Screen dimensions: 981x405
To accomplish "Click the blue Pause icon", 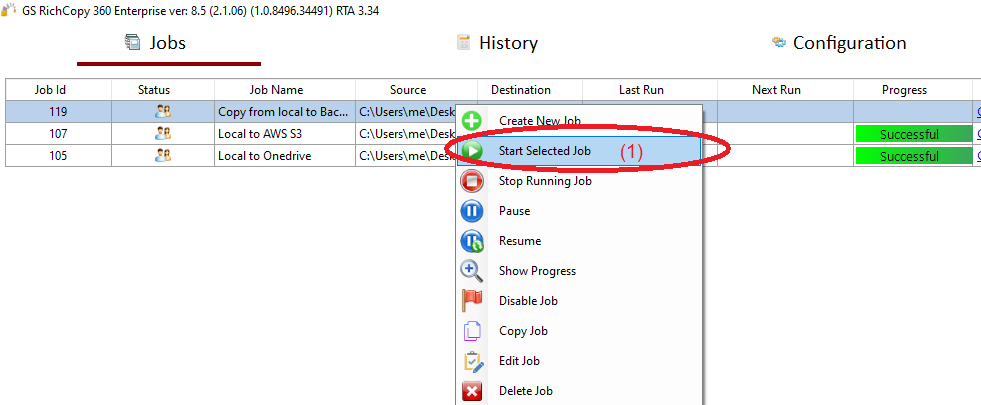I will 472,211.
